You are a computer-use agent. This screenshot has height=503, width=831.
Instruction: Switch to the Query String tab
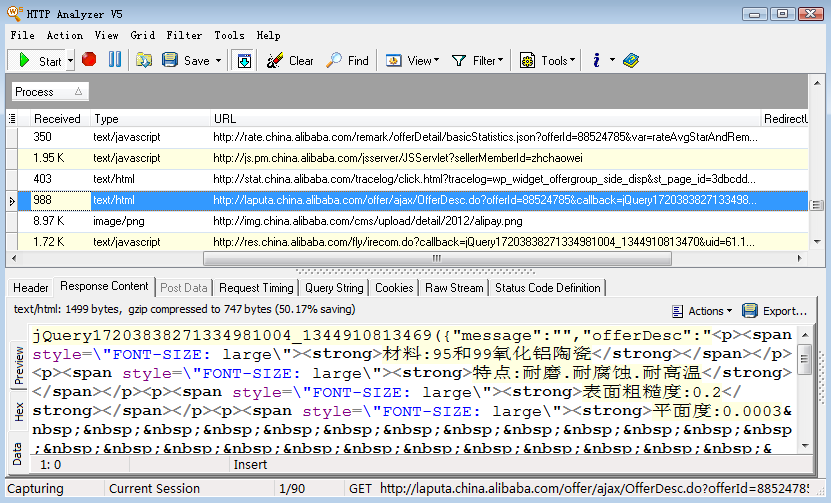pos(334,288)
